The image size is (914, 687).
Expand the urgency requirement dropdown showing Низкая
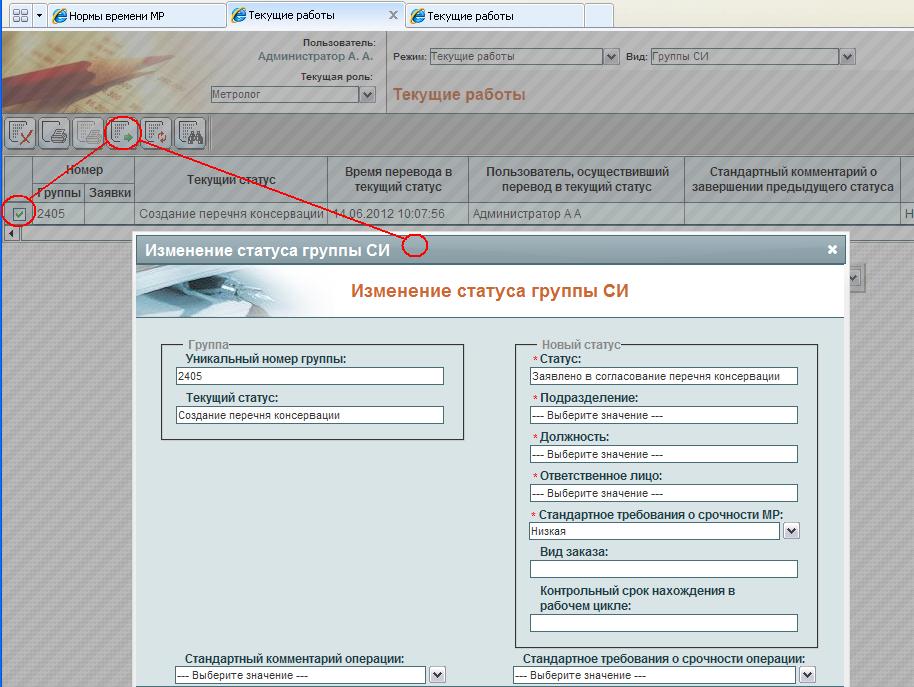tap(790, 531)
